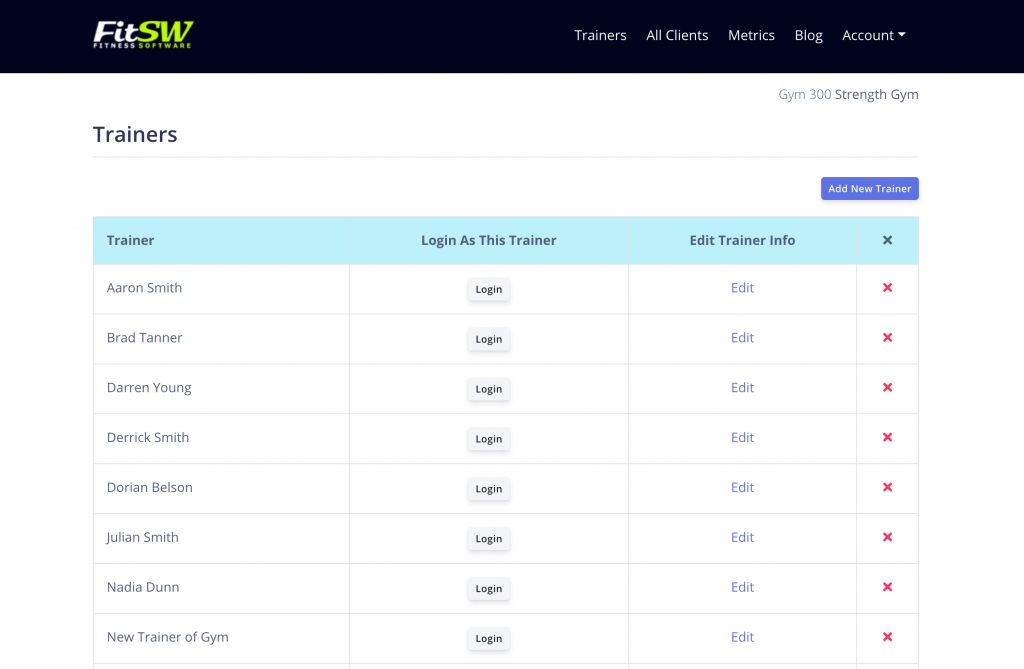Edit Dorian Belson's trainer info
1024x669 pixels.
coord(742,487)
